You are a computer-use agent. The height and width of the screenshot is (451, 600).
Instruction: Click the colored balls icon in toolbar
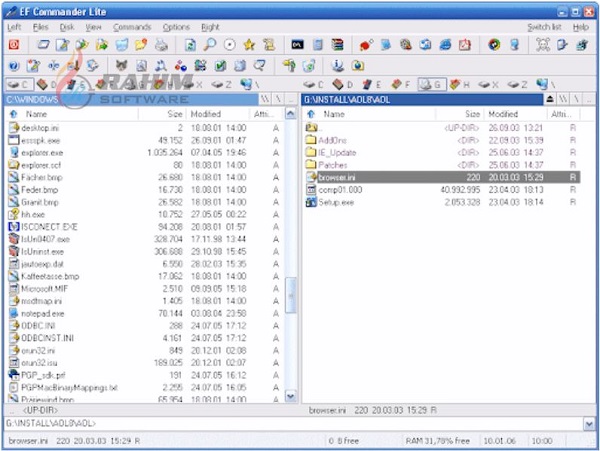pyautogui.click(x=180, y=66)
